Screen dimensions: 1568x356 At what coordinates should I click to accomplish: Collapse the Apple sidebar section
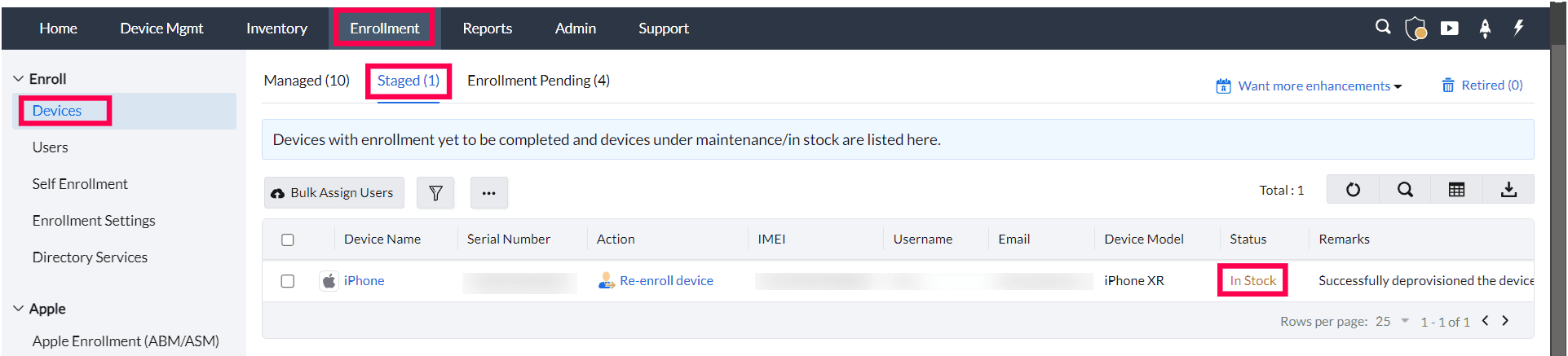coord(19,309)
